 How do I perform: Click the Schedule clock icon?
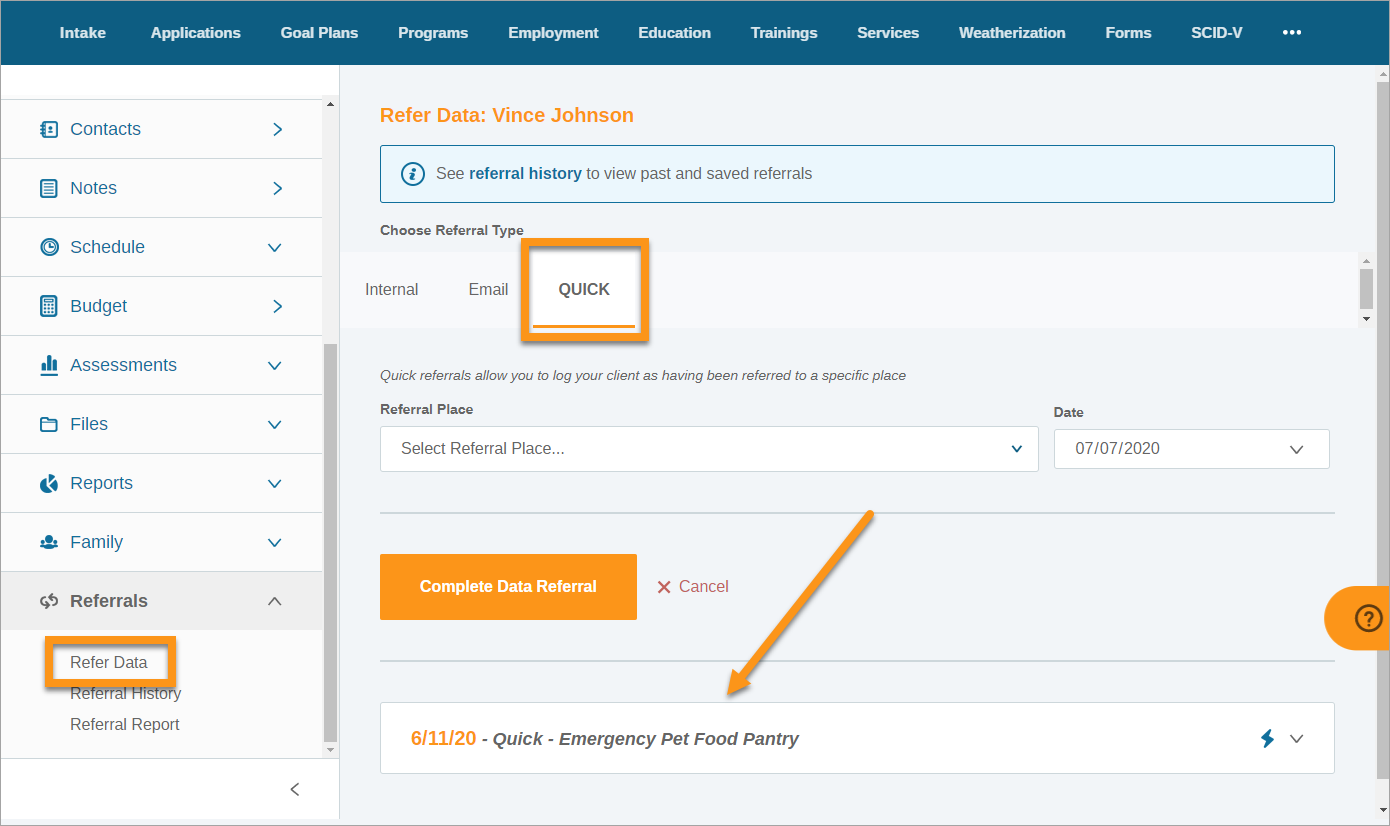[48, 247]
